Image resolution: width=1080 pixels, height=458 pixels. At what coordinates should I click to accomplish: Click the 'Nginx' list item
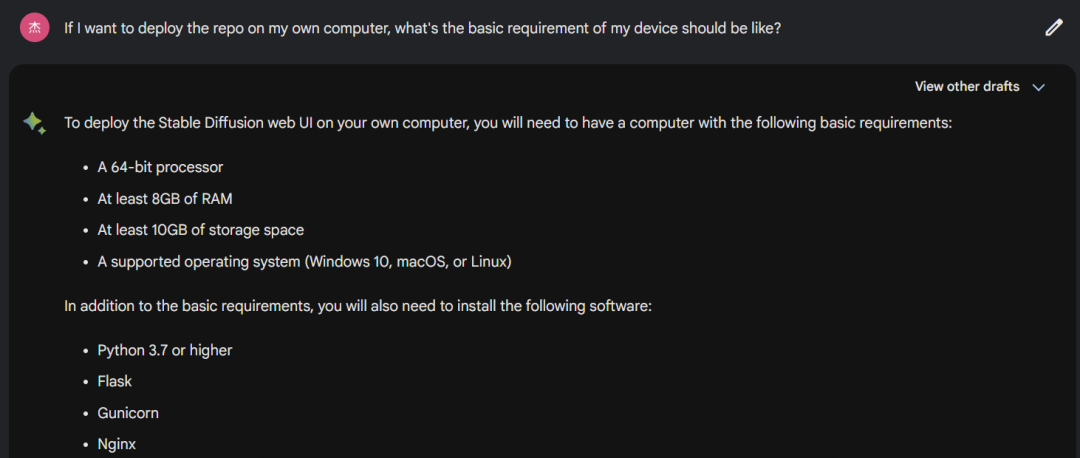pyautogui.click(x=116, y=444)
